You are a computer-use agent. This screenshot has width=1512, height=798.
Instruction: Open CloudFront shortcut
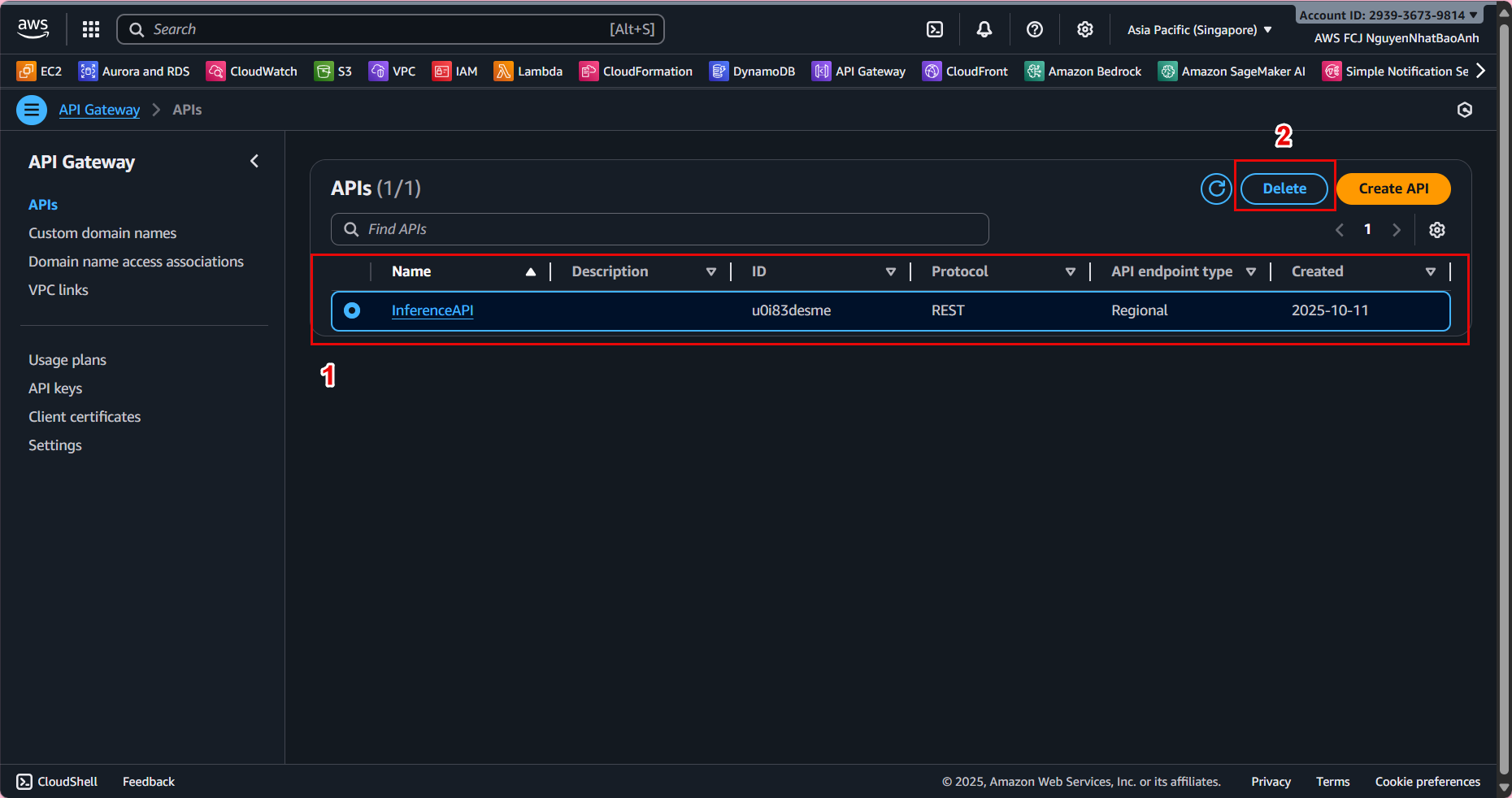pyautogui.click(x=965, y=72)
